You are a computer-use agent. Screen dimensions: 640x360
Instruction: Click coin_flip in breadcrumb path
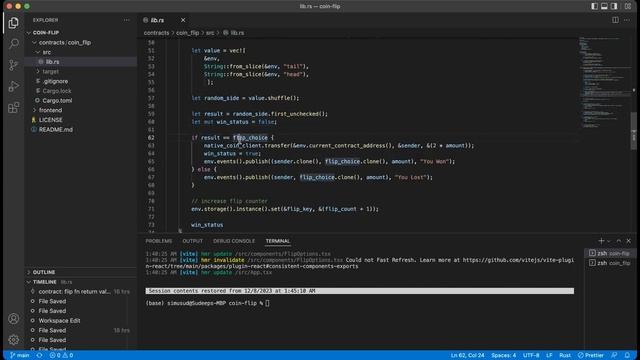coord(187,33)
